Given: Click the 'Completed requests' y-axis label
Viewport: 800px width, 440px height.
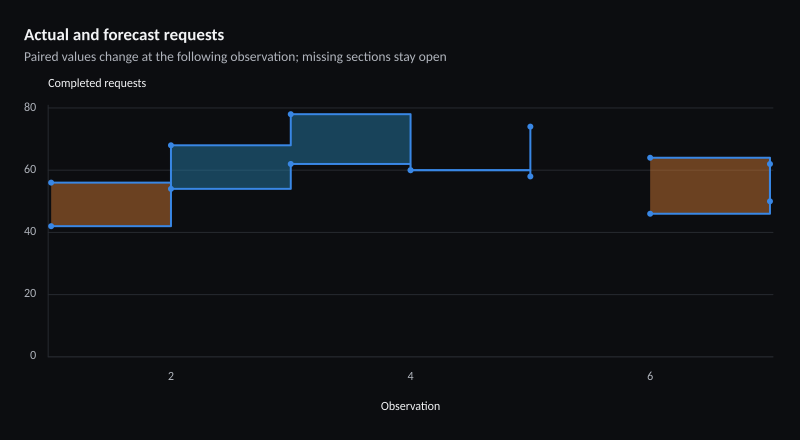Looking at the screenshot, I should 97,83.
